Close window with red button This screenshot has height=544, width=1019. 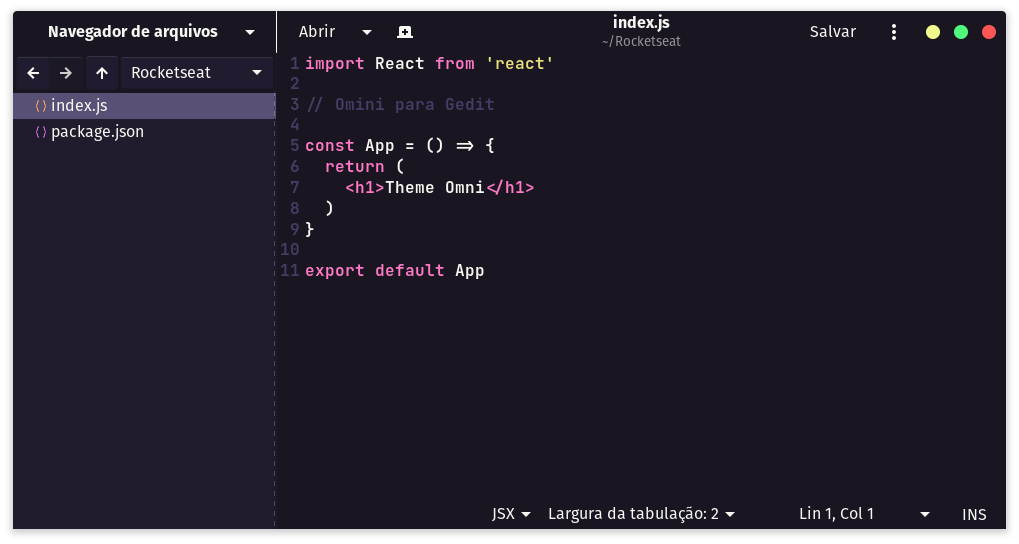click(x=988, y=32)
